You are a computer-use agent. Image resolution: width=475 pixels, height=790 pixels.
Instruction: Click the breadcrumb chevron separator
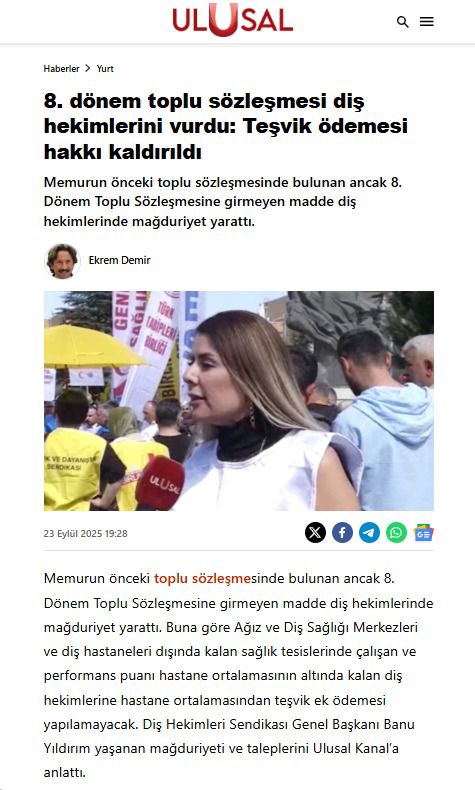(x=88, y=68)
